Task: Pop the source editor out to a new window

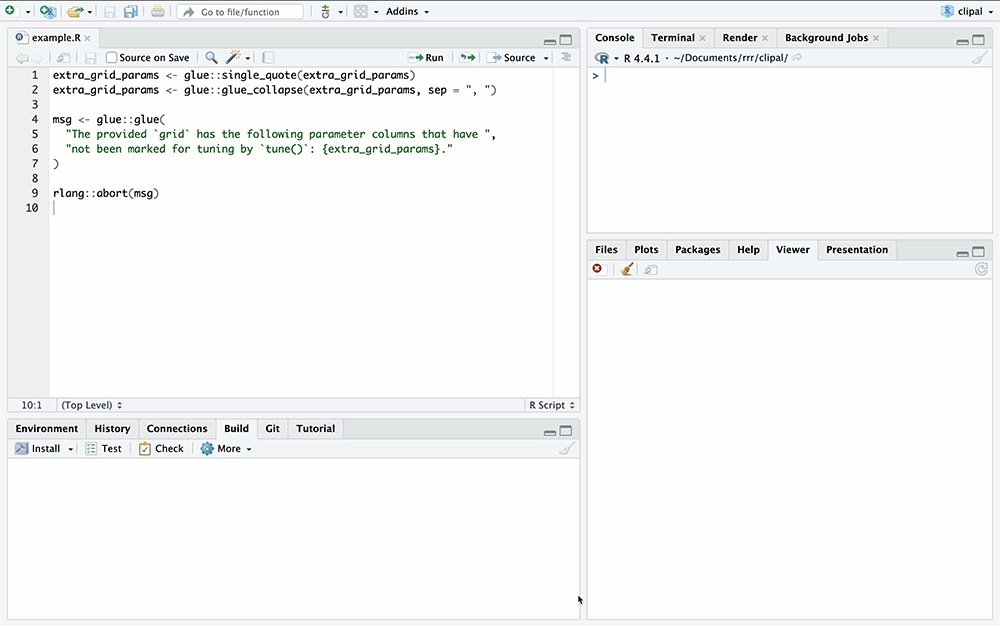Action: (x=62, y=57)
